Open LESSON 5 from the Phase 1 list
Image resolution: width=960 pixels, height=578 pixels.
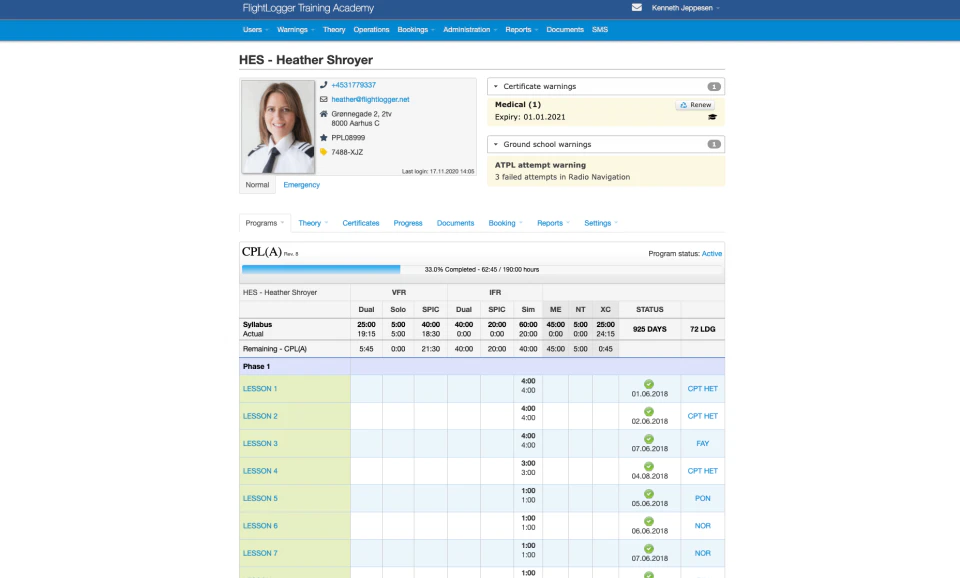[259, 498]
